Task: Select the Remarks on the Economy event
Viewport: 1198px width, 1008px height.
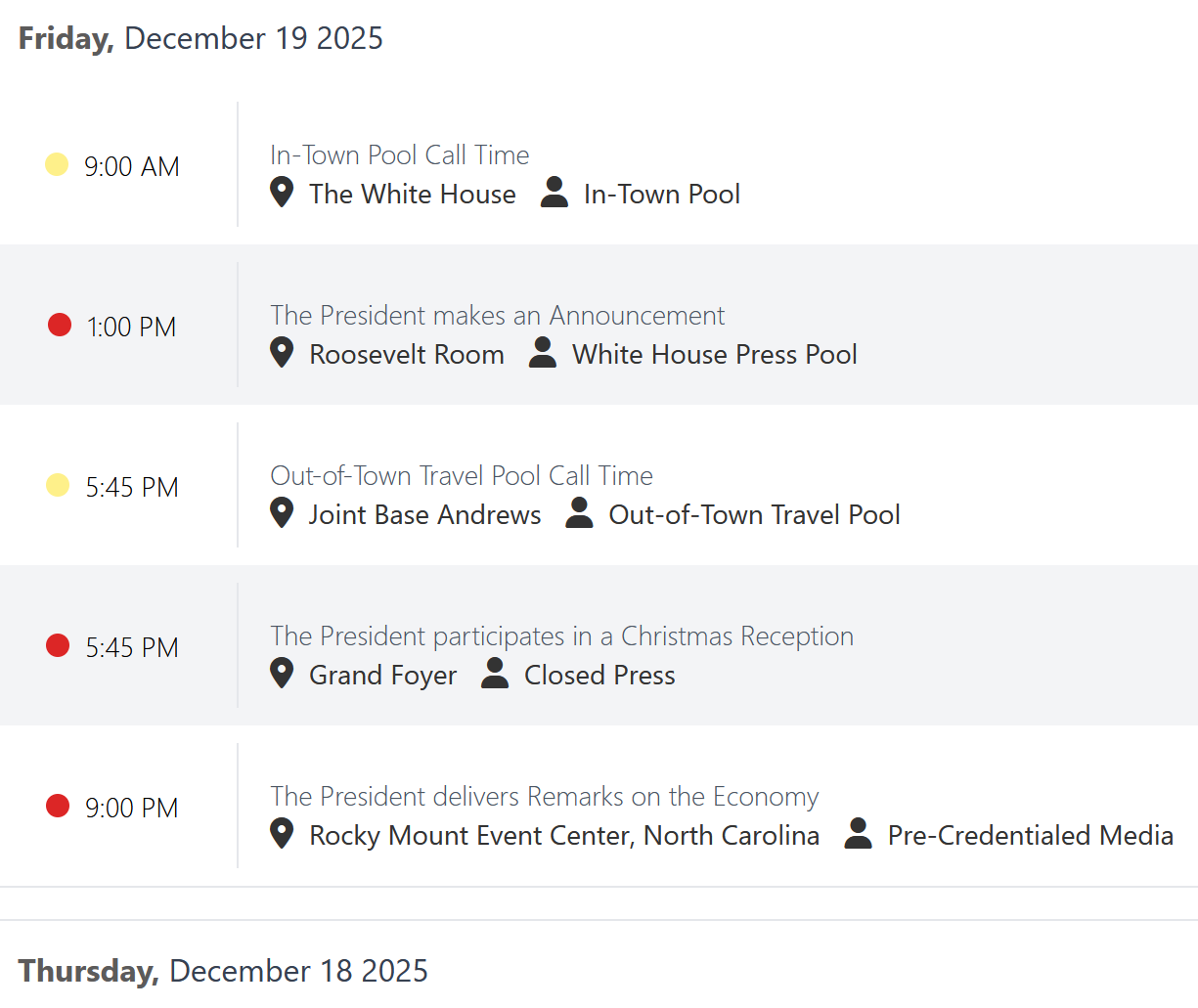Action: click(544, 797)
